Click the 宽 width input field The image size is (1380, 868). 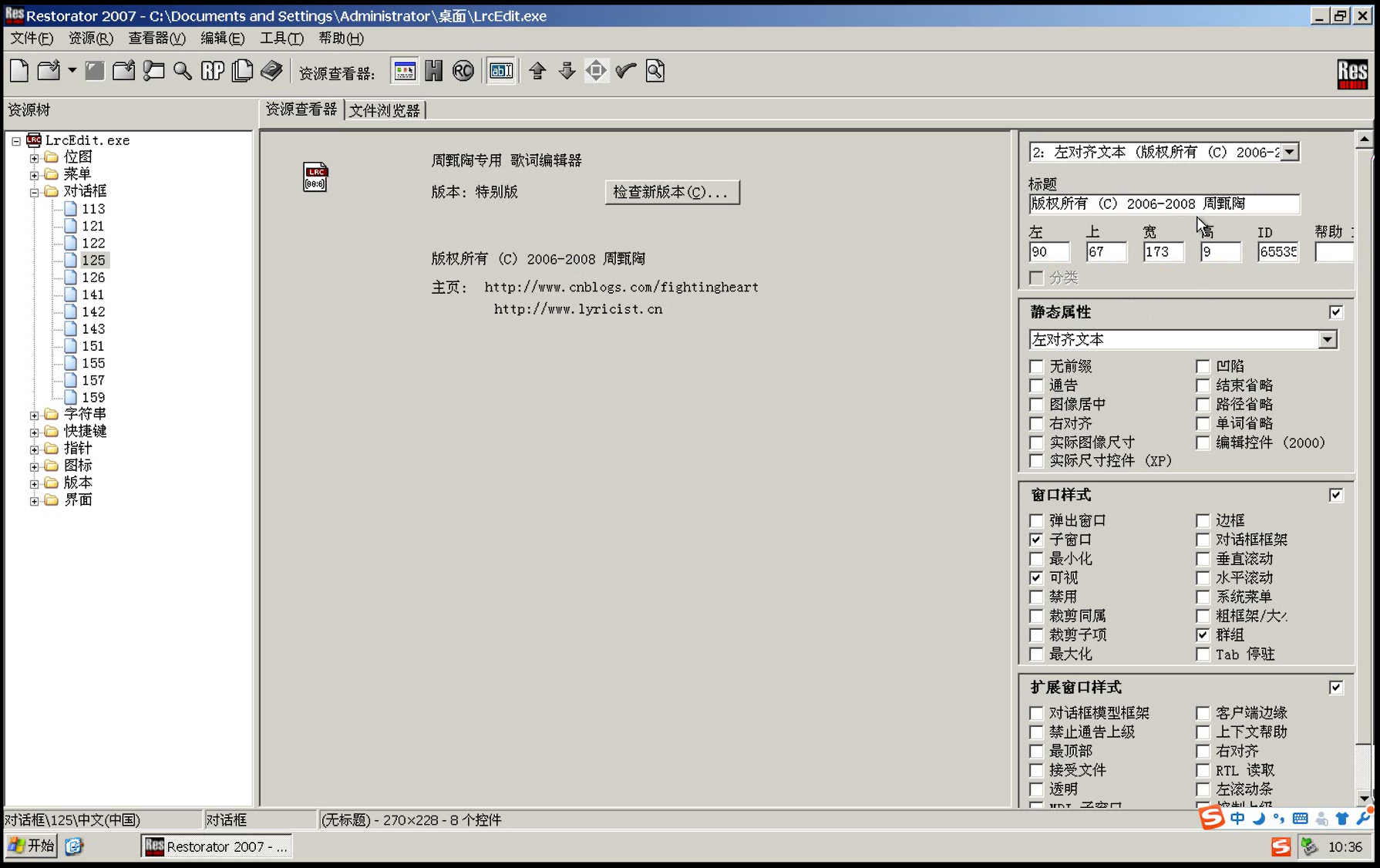[x=1163, y=252]
